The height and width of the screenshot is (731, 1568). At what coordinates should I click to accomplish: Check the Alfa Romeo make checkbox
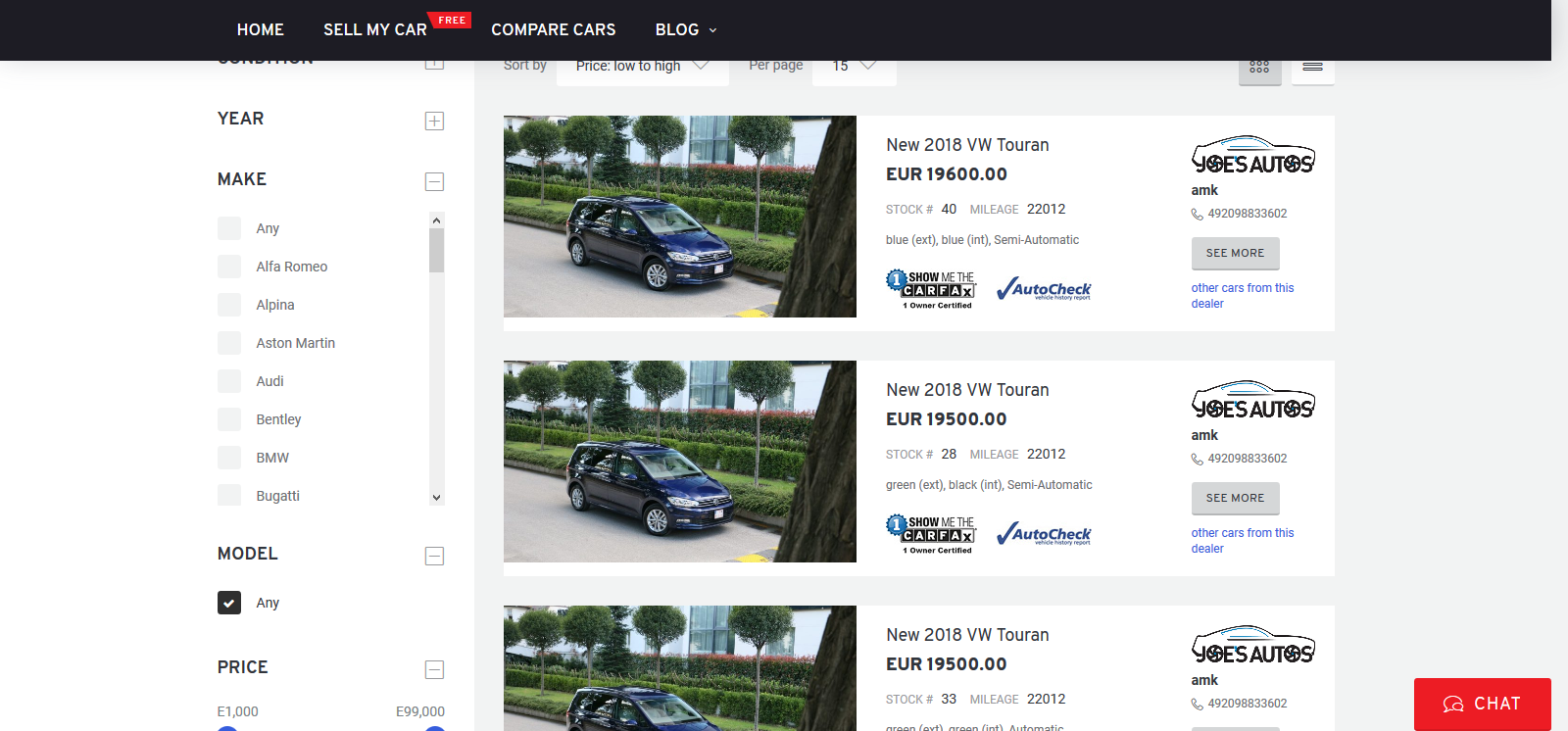click(229, 267)
